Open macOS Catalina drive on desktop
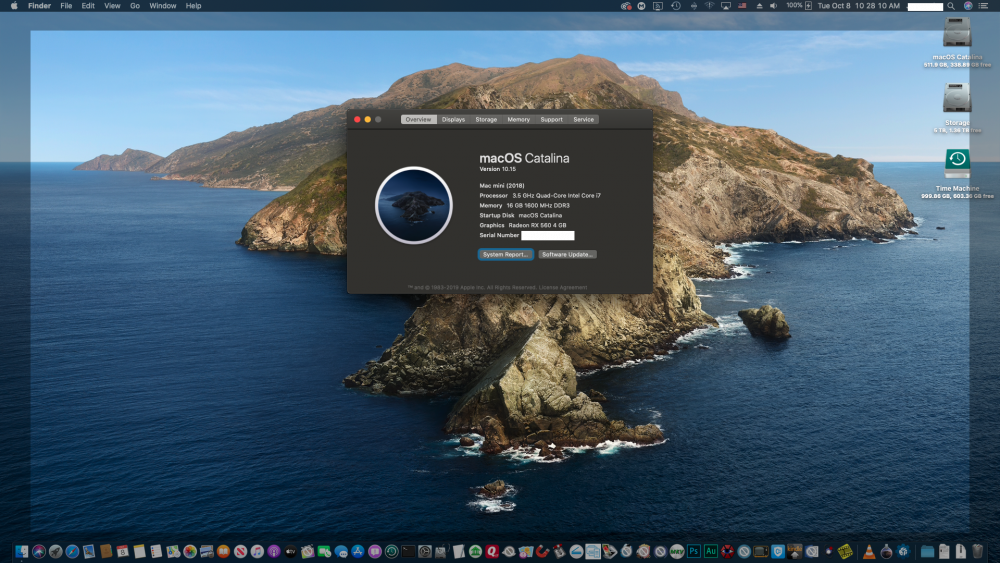This screenshot has width=1000, height=563. (x=957, y=32)
